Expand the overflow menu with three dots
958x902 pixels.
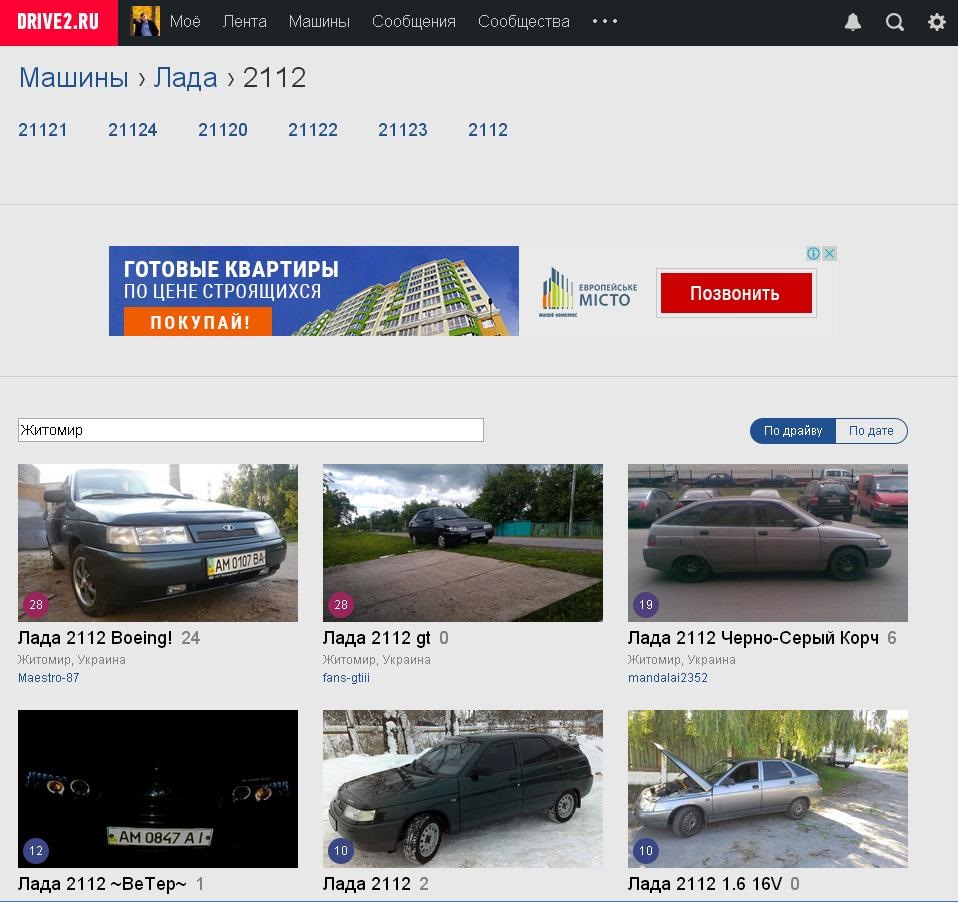pos(604,20)
